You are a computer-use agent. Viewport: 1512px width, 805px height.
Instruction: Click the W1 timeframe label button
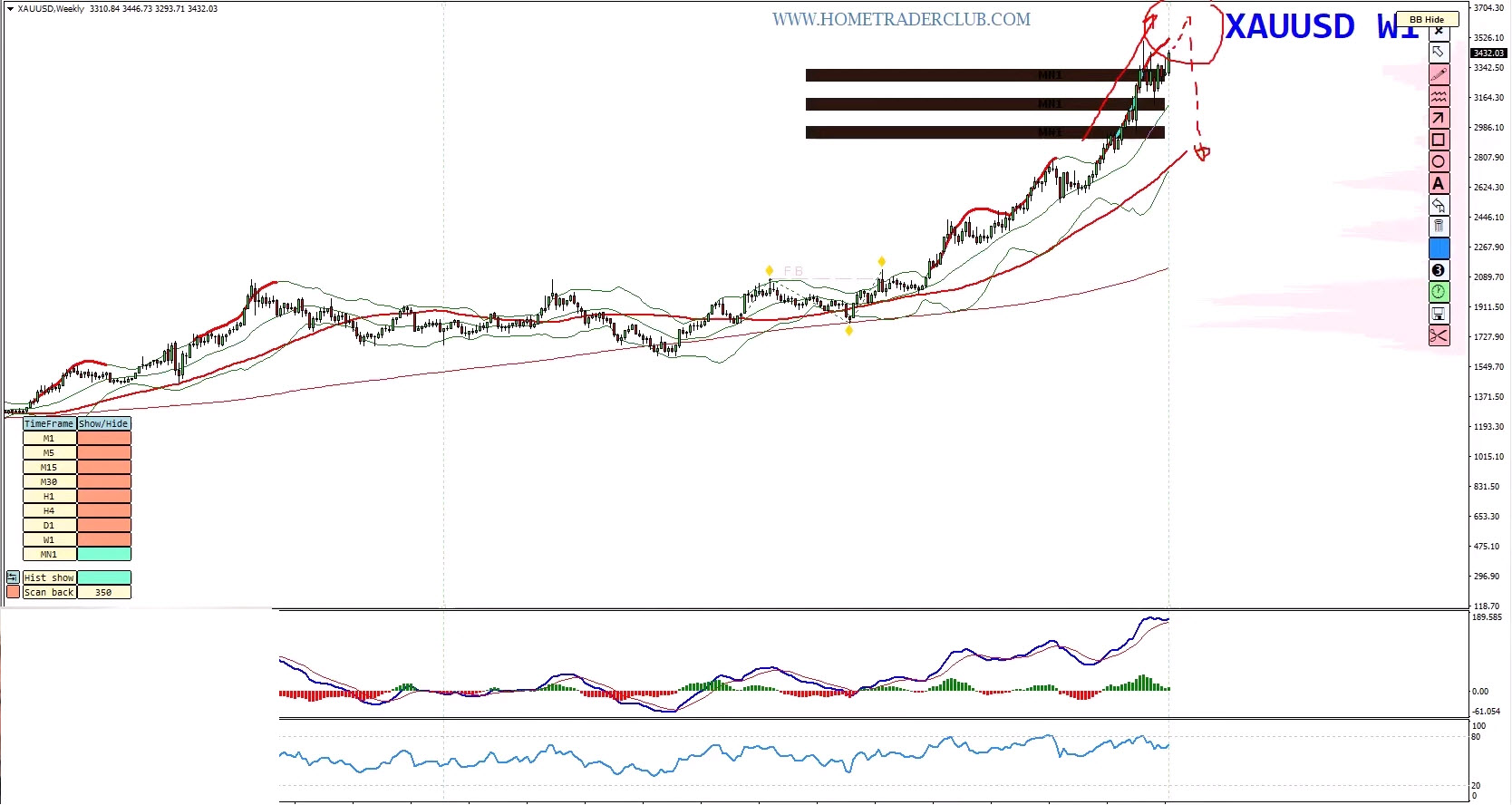[x=49, y=540]
